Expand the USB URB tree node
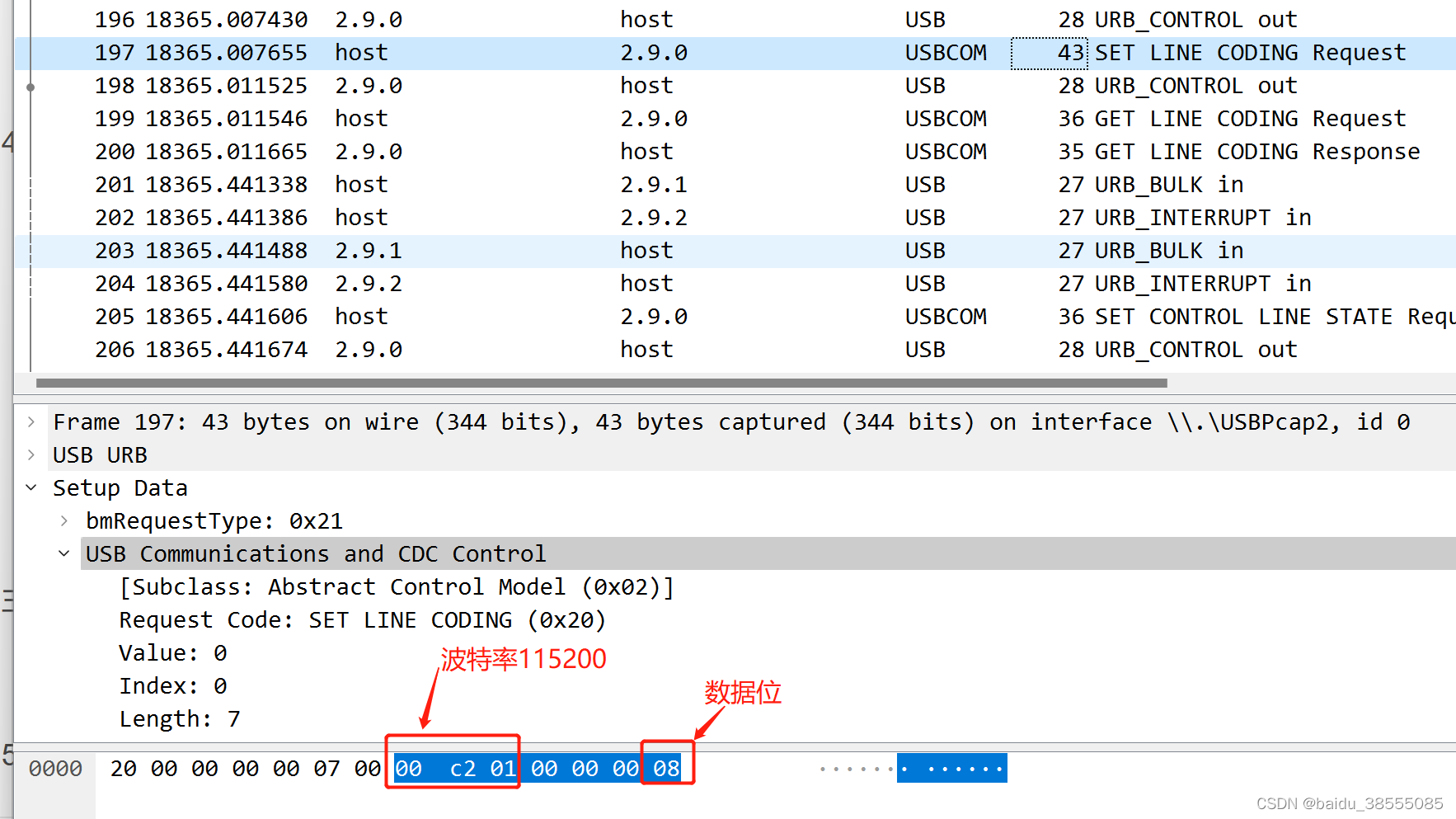 31,454
